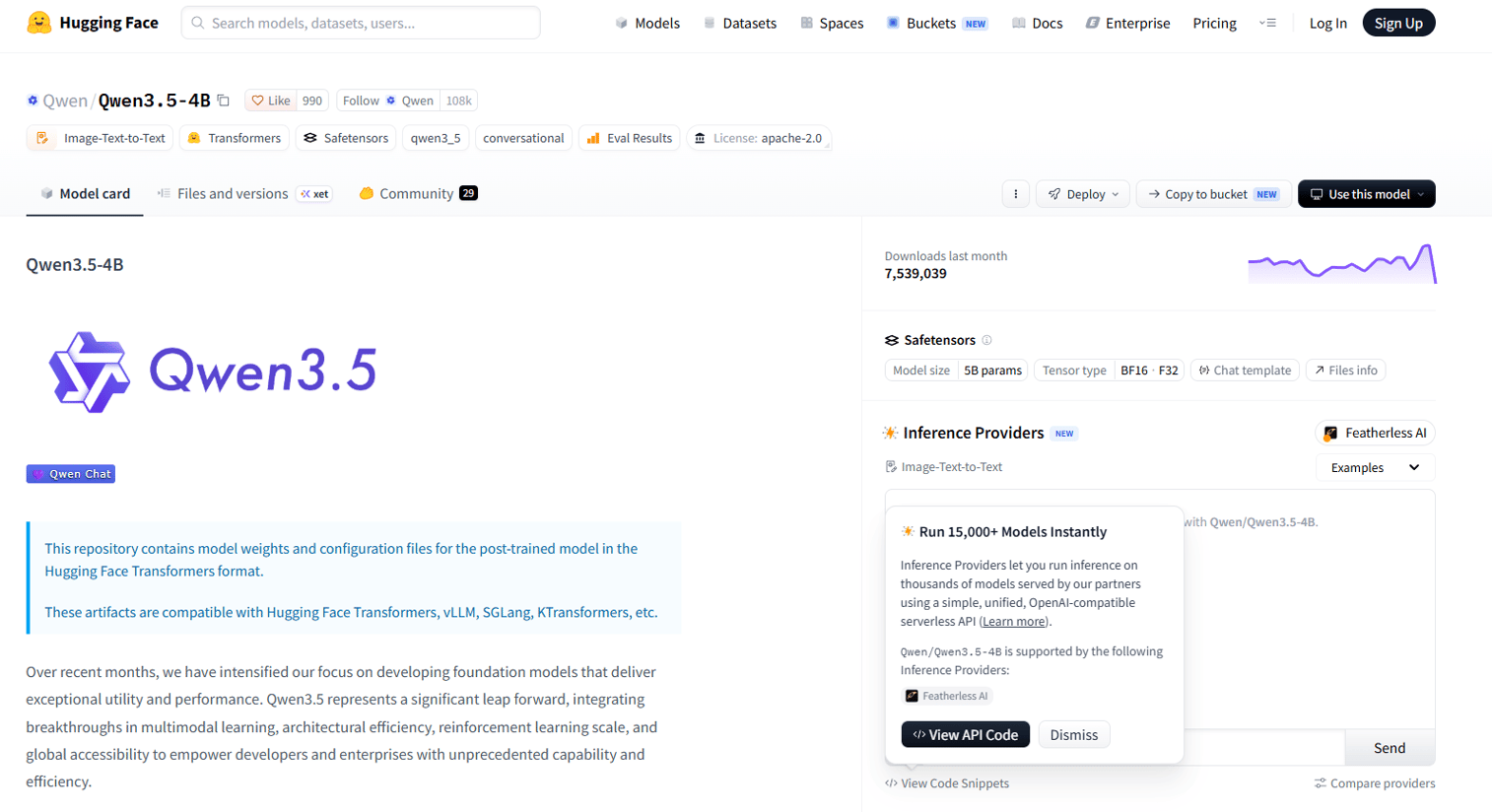Click View Code Snippets link
Screen dimensions: 1492x812
(x=947, y=783)
